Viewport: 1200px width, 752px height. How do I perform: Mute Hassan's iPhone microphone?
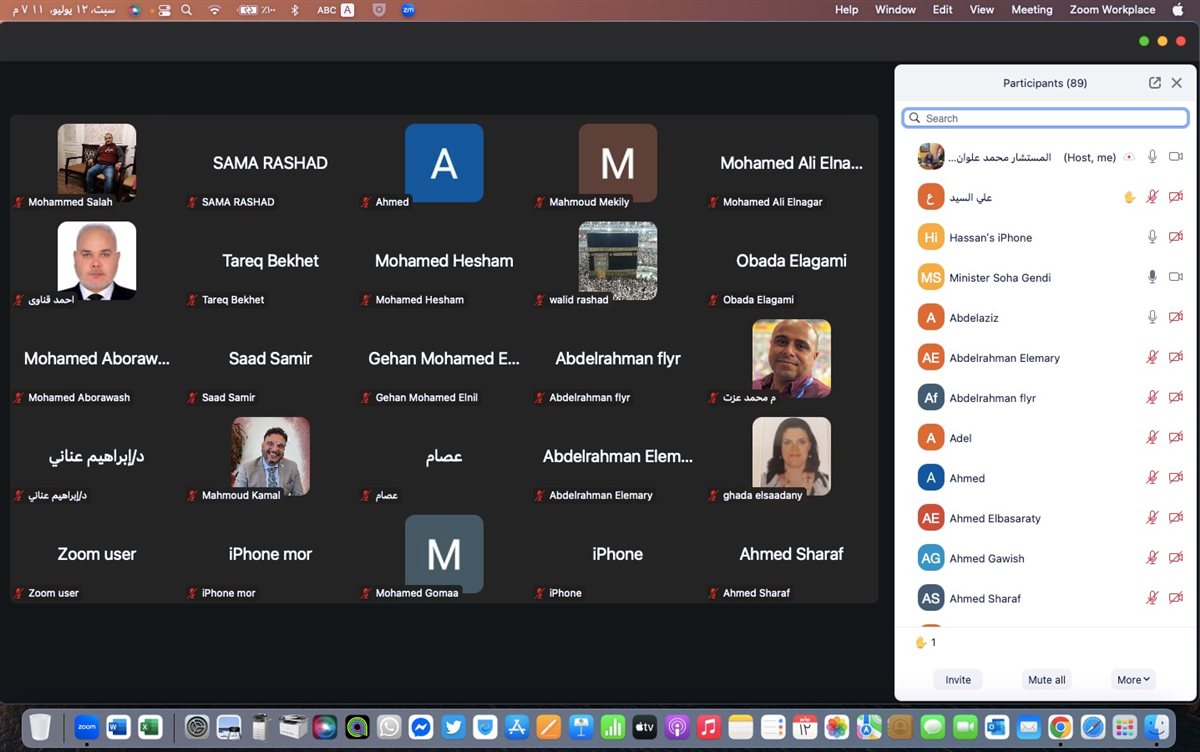[1152, 237]
